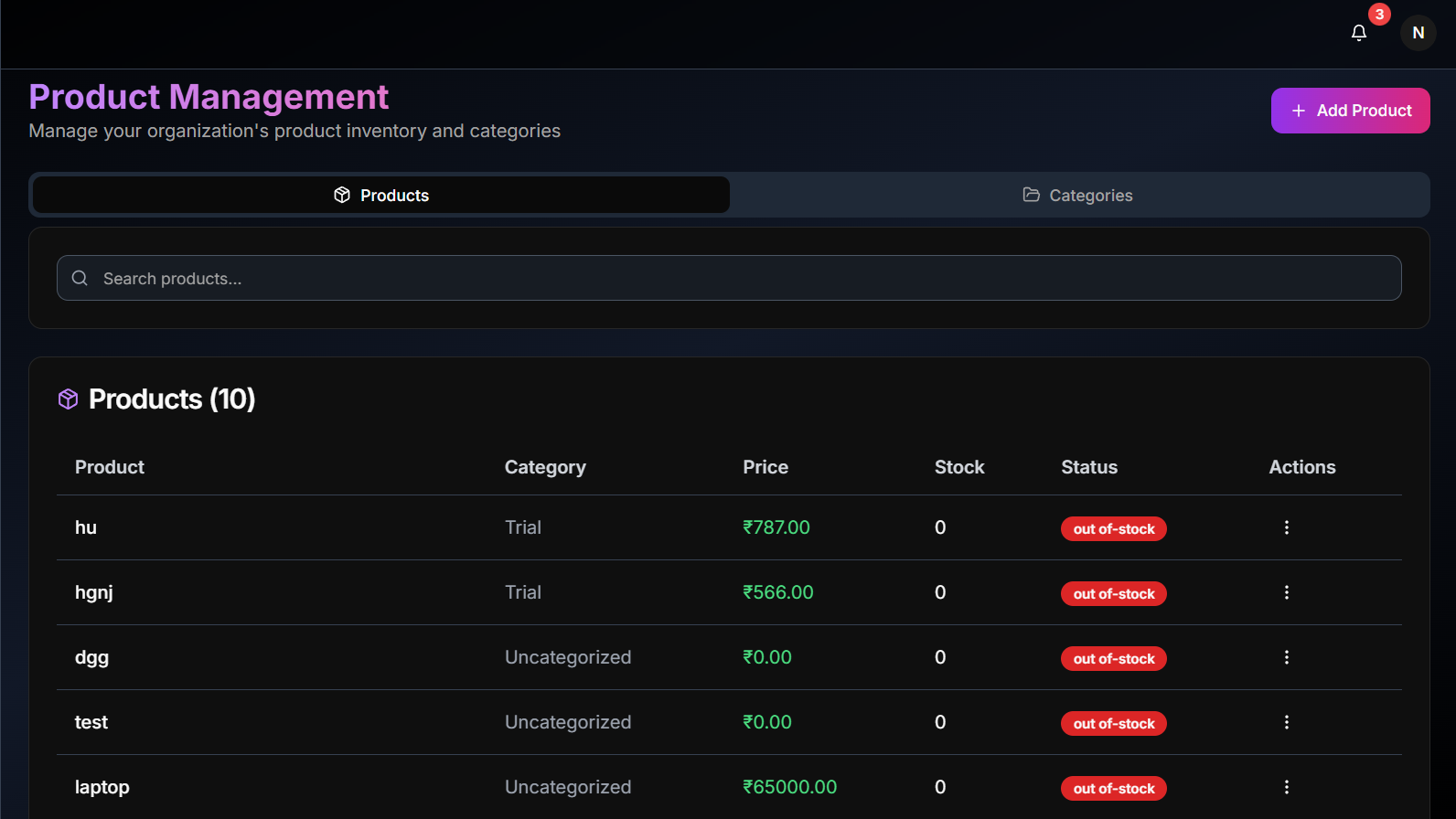This screenshot has width=1456, height=819.
Task: Click the Trial category in hu row
Action: (x=523, y=527)
